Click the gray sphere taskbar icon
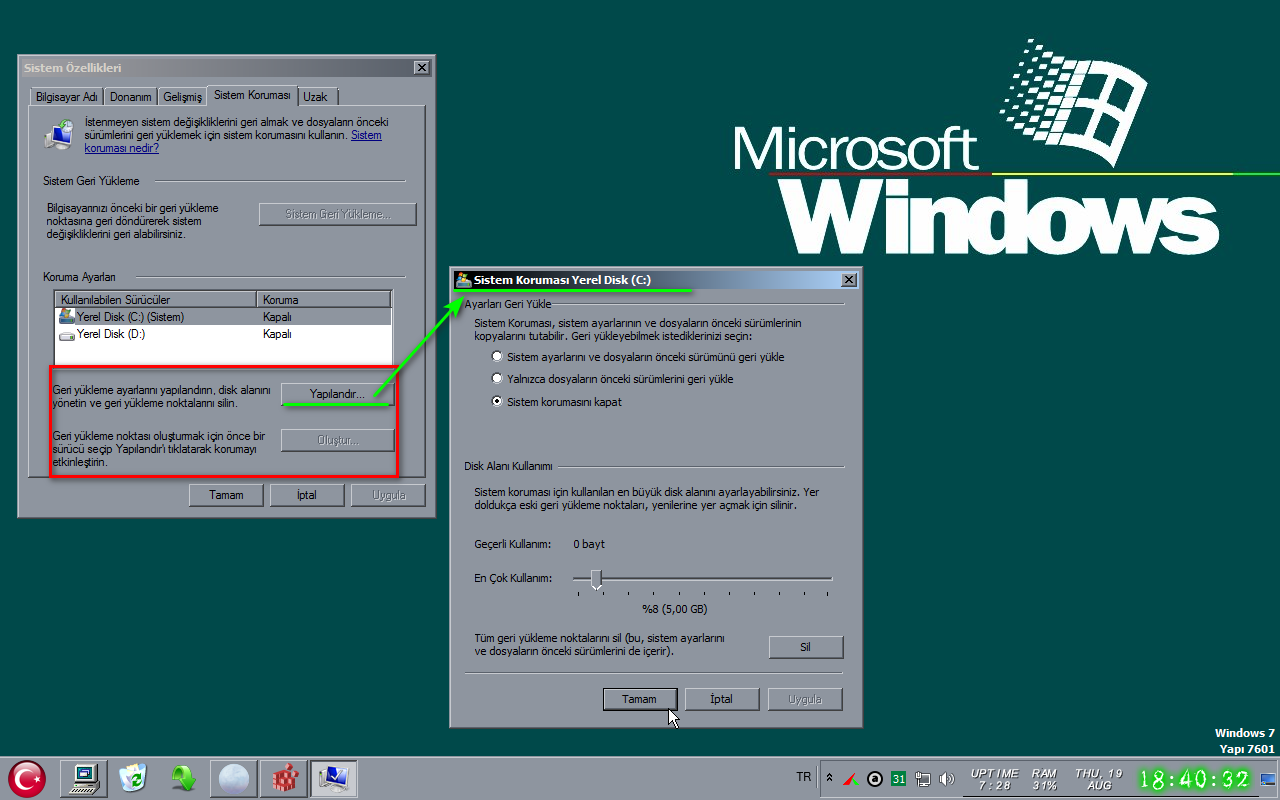Screen dimensions: 1280x800 click(x=233, y=778)
